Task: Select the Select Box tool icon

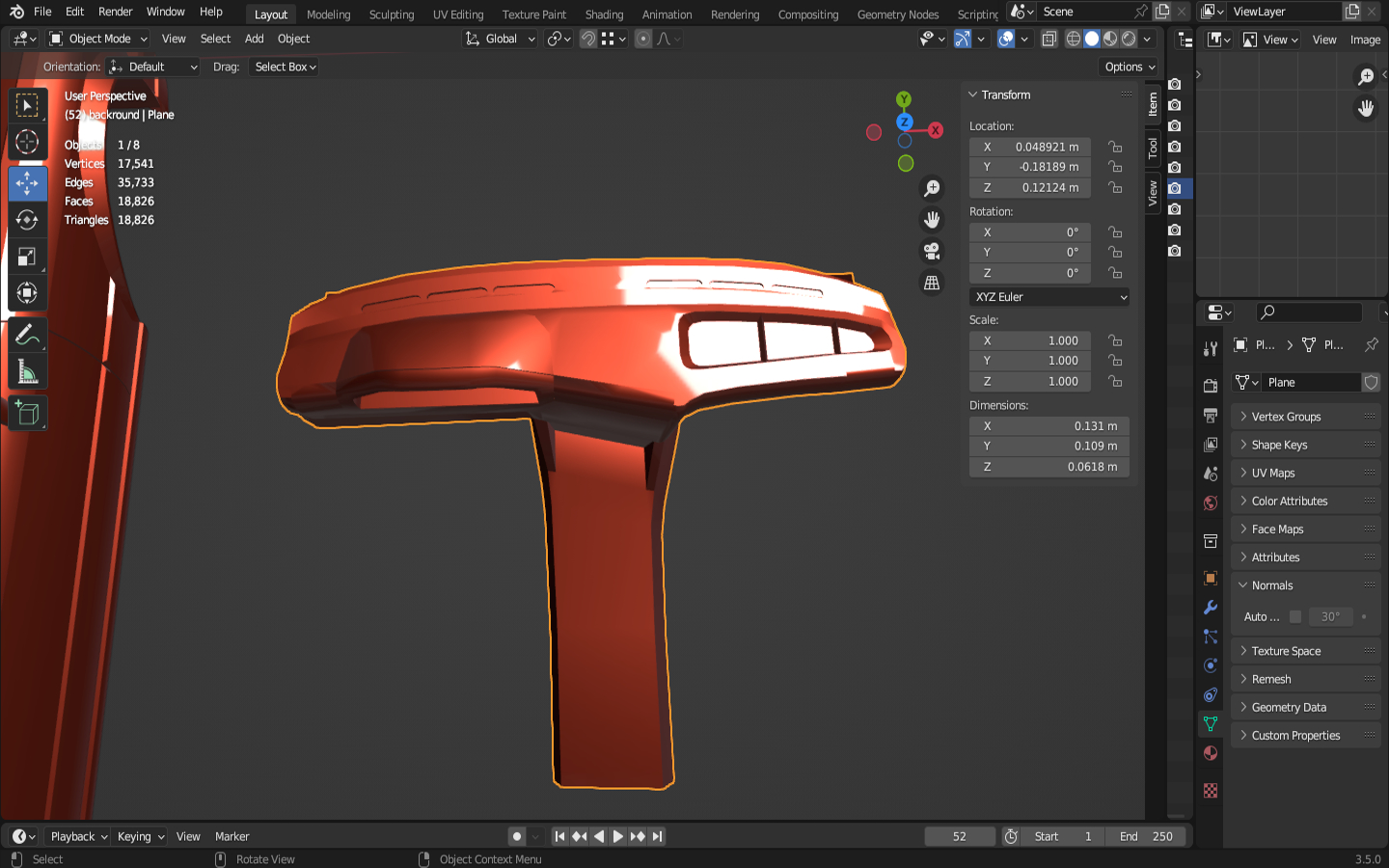Action: 27,105
